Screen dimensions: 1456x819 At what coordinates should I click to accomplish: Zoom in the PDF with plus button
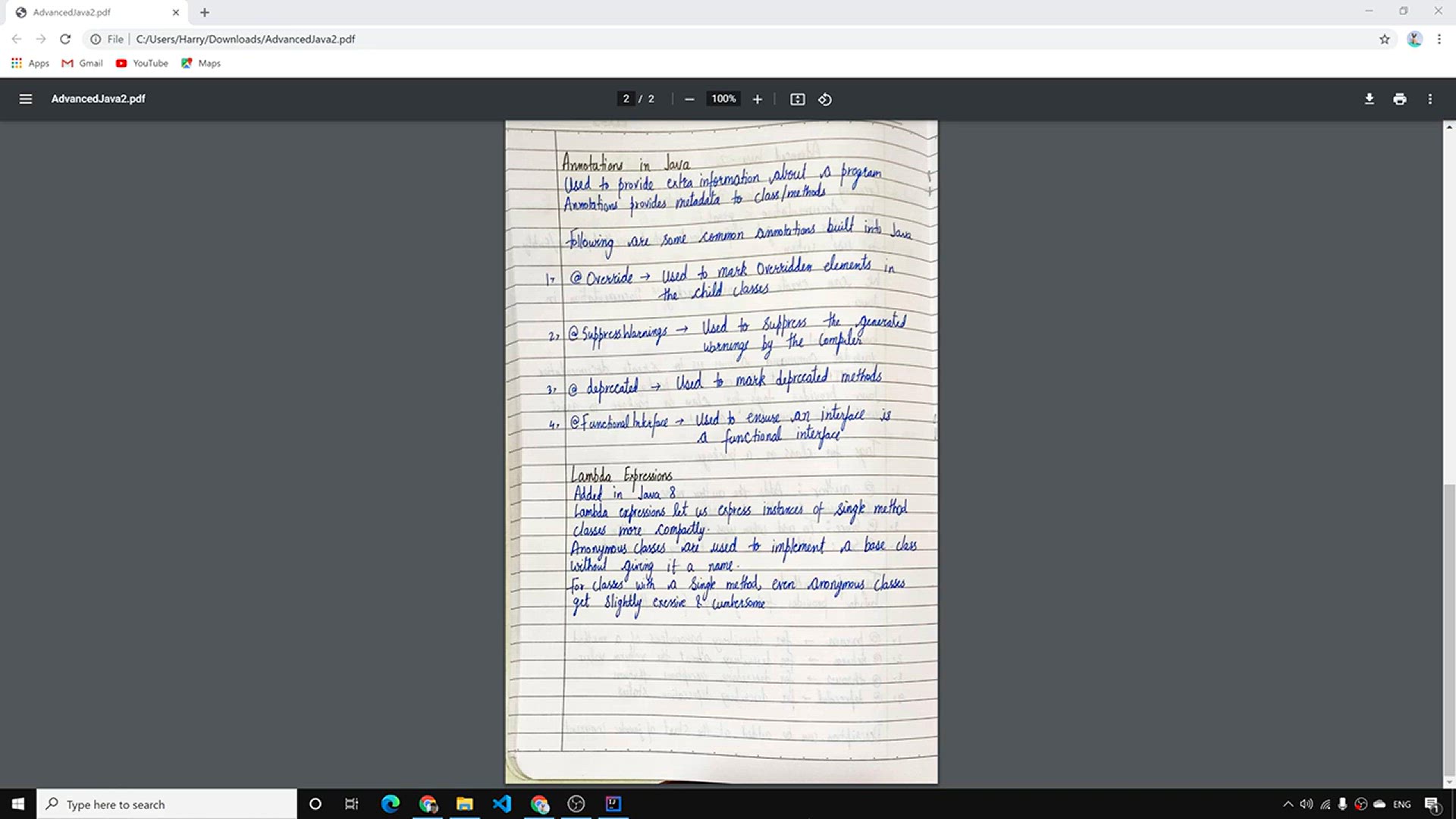(x=757, y=99)
